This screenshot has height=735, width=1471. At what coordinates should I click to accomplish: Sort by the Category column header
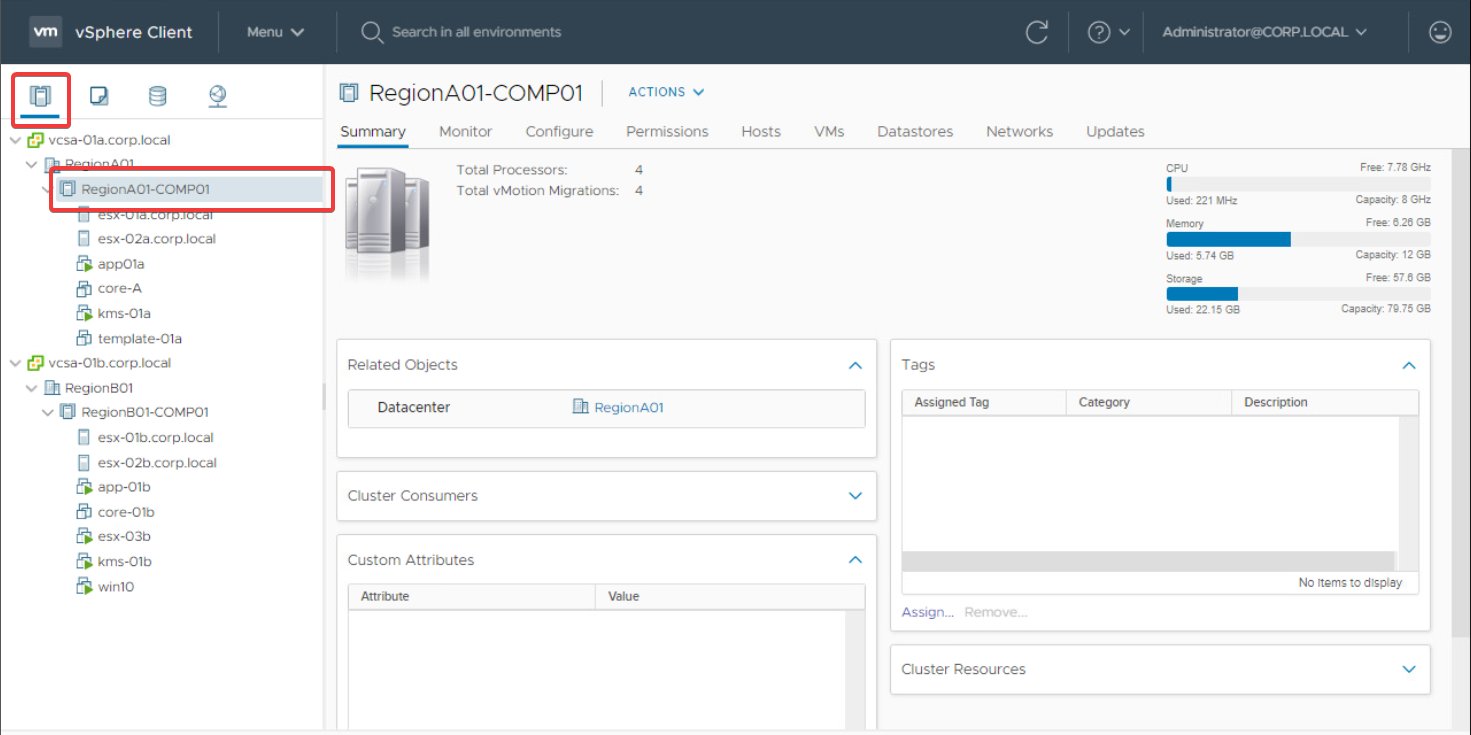pos(1149,403)
